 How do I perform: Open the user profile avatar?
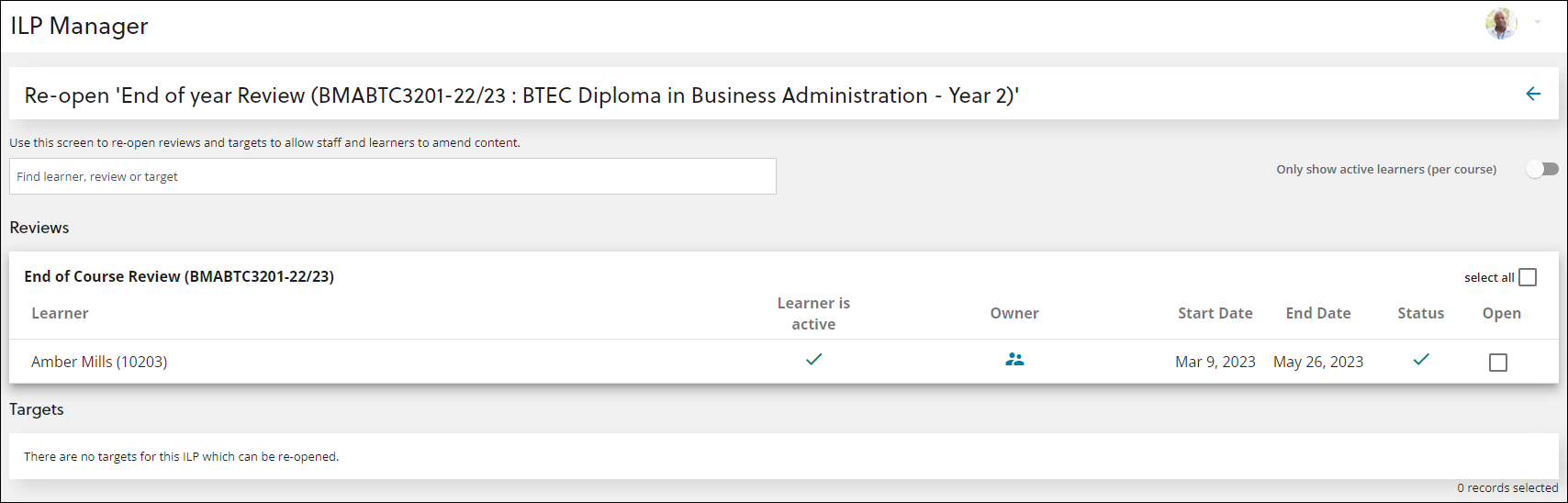pyautogui.click(x=1501, y=24)
